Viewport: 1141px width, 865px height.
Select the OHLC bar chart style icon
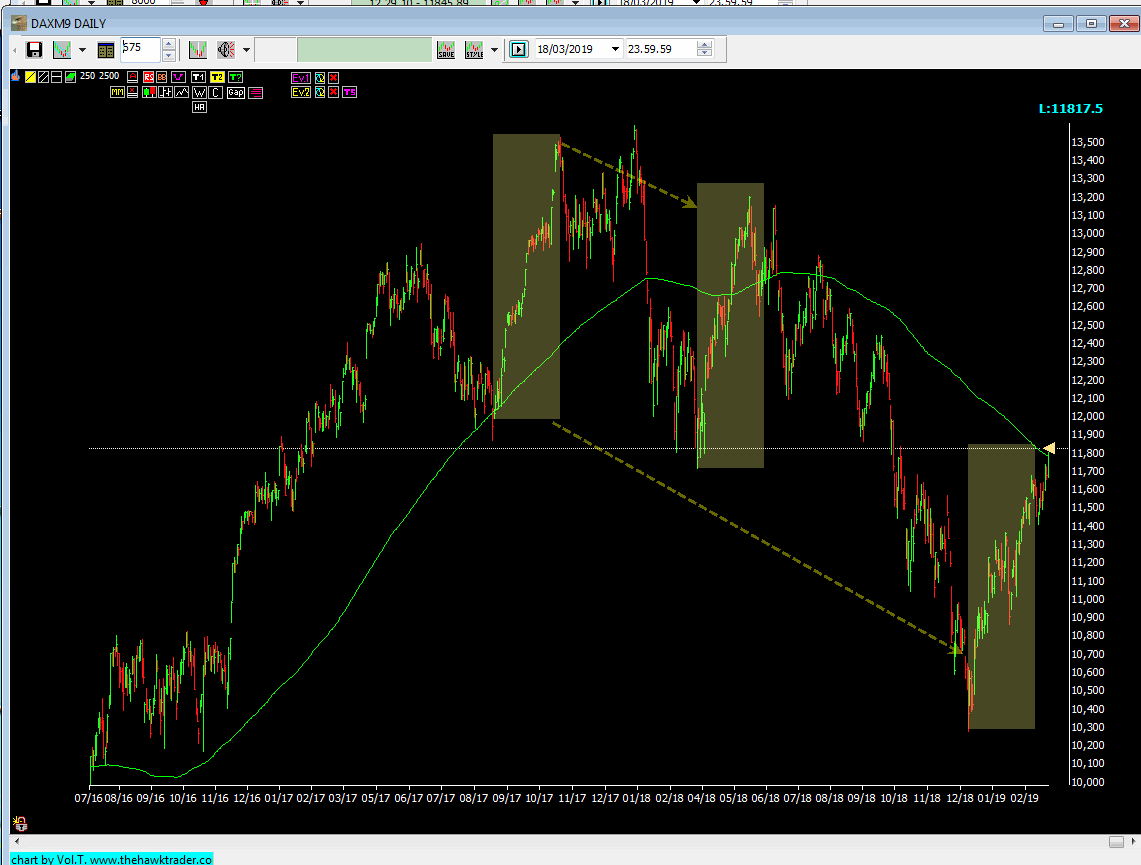click(165, 92)
